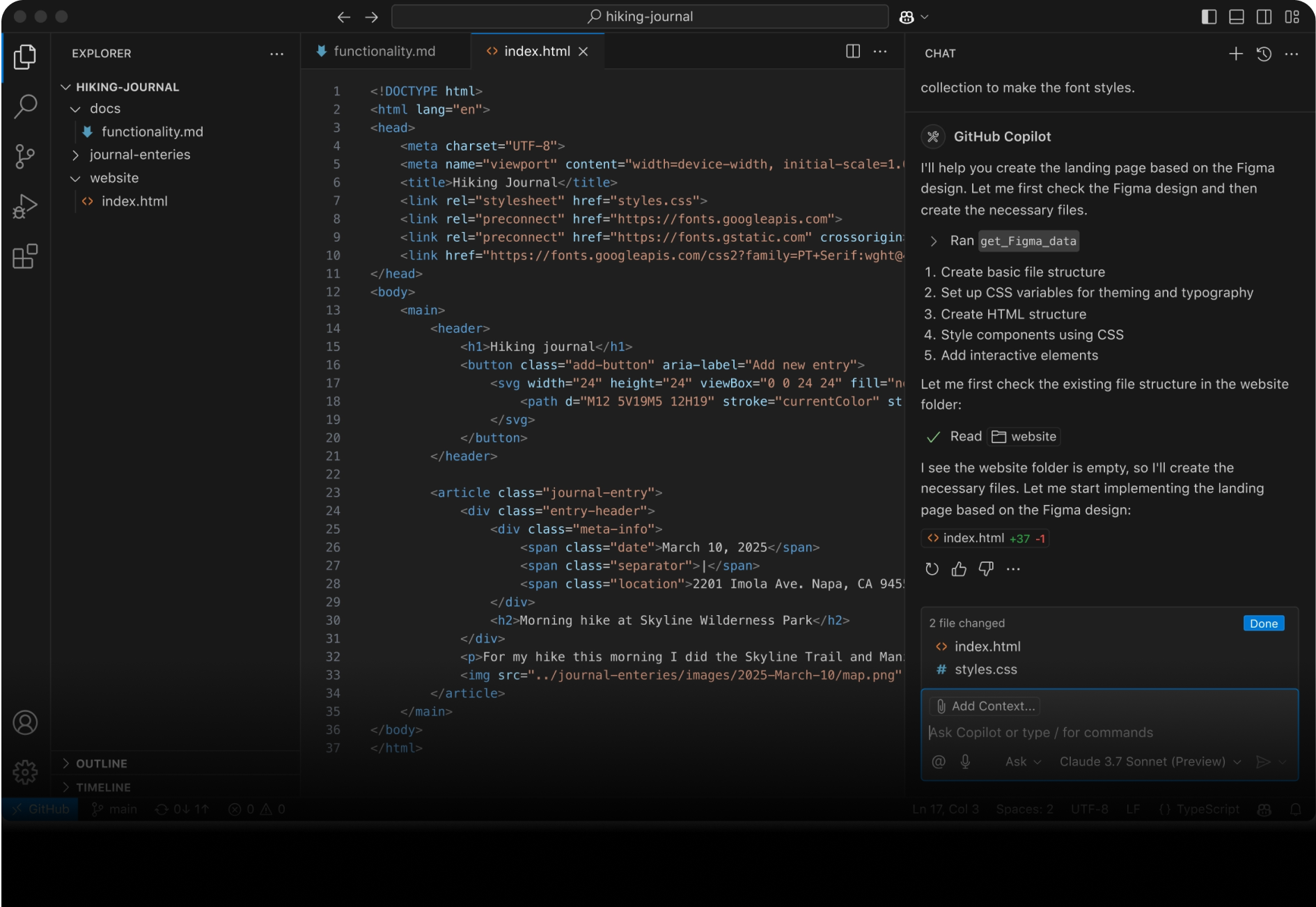Click the thumbs down feedback icon
The height and width of the screenshot is (907, 1316).
(x=986, y=569)
